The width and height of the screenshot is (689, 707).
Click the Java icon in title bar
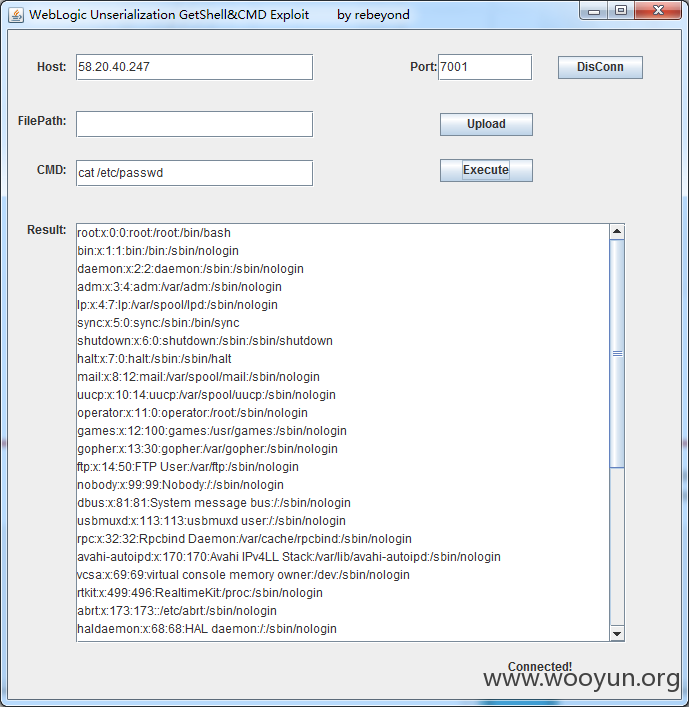(x=16, y=15)
